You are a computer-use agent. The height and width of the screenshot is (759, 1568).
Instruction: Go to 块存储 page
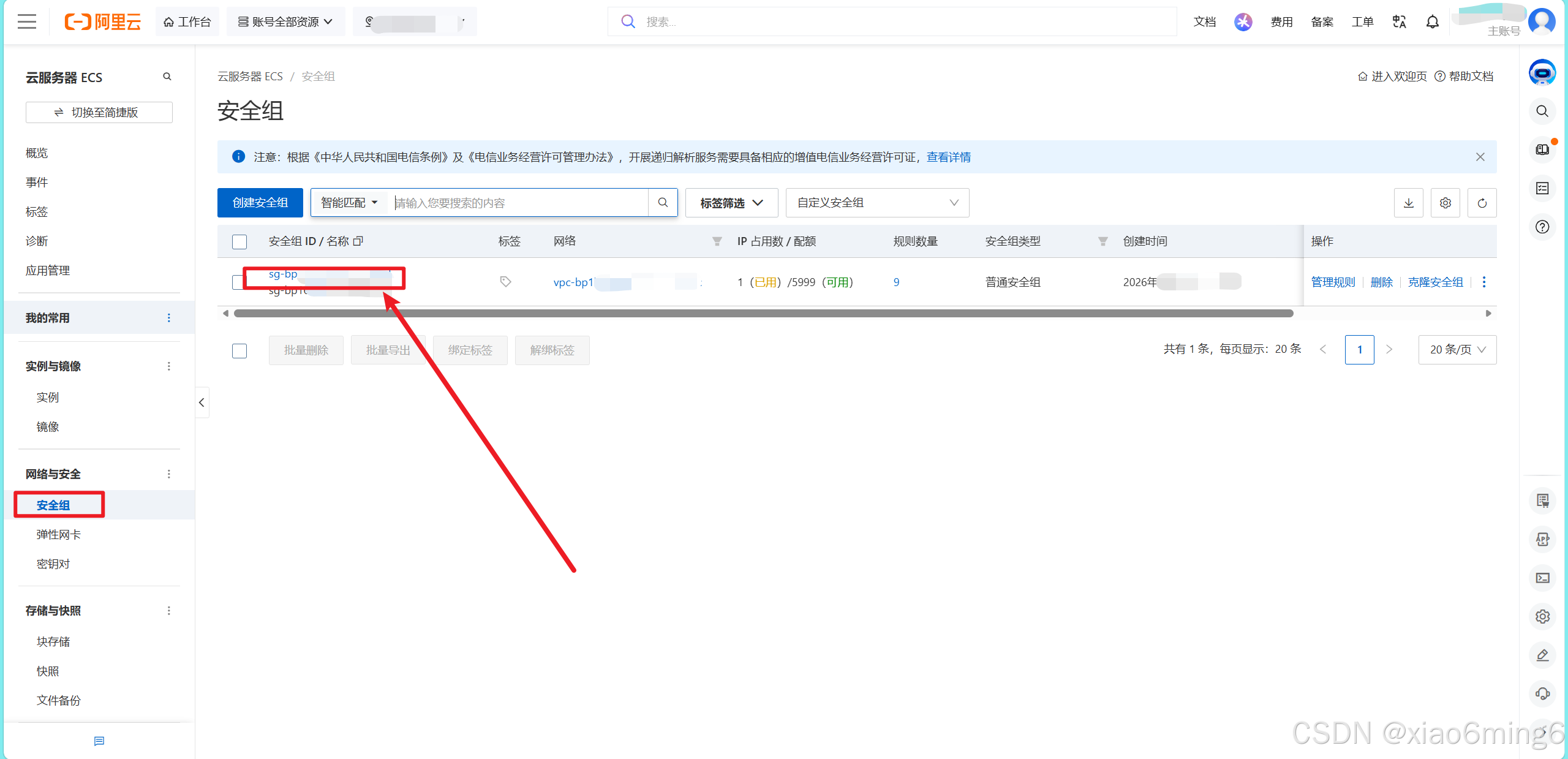pyautogui.click(x=53, y=641)
